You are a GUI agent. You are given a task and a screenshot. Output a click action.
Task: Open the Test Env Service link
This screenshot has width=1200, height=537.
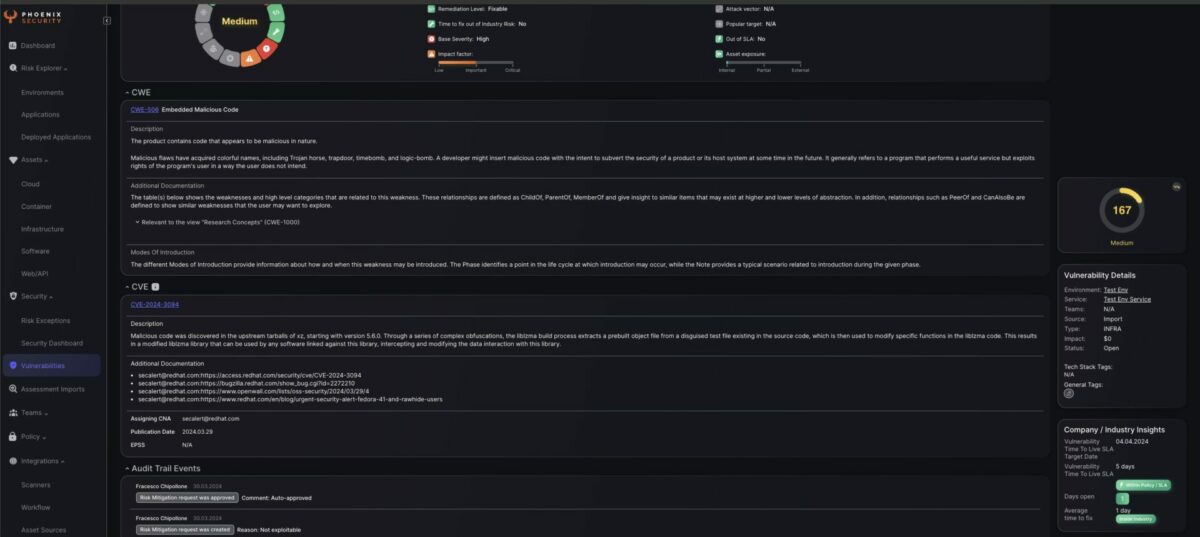(x=1127, y=299)
